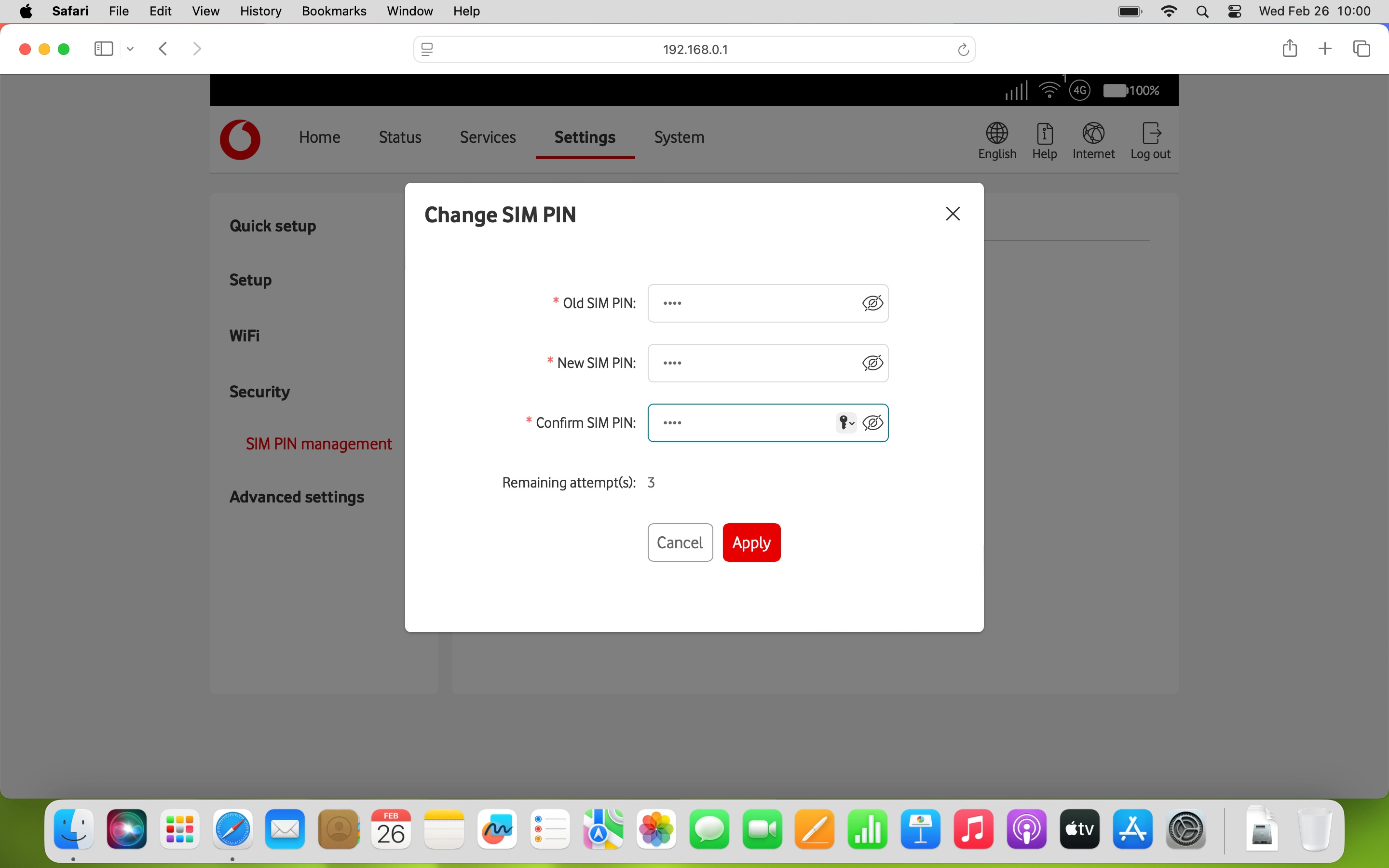
Task: Open the Safari Share button
Action: coord(1289,48)
